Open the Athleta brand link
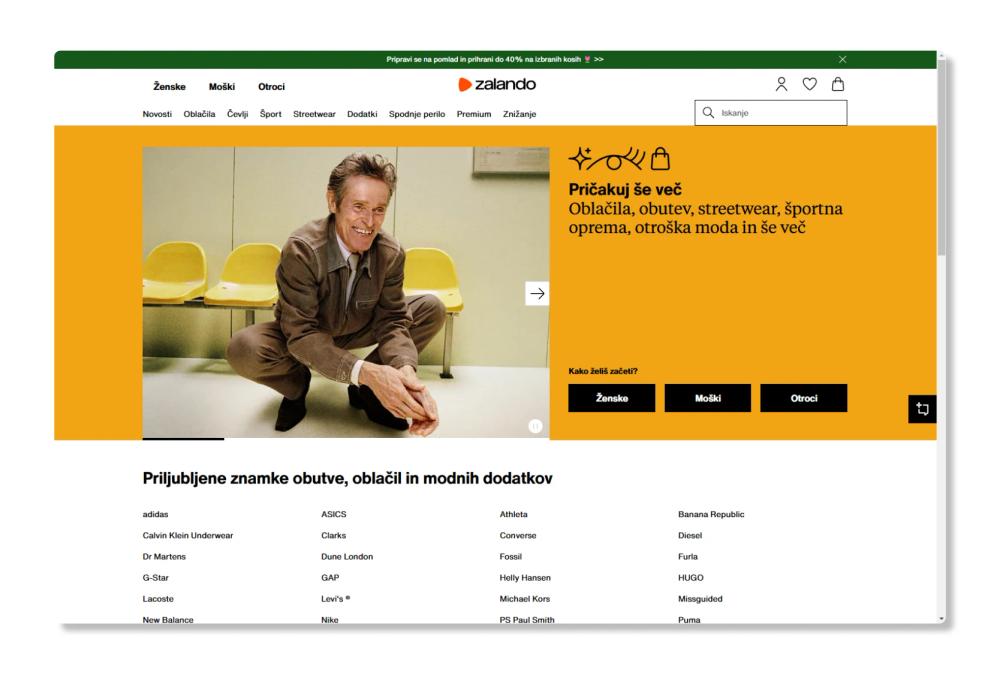 [x=513, y=514]
